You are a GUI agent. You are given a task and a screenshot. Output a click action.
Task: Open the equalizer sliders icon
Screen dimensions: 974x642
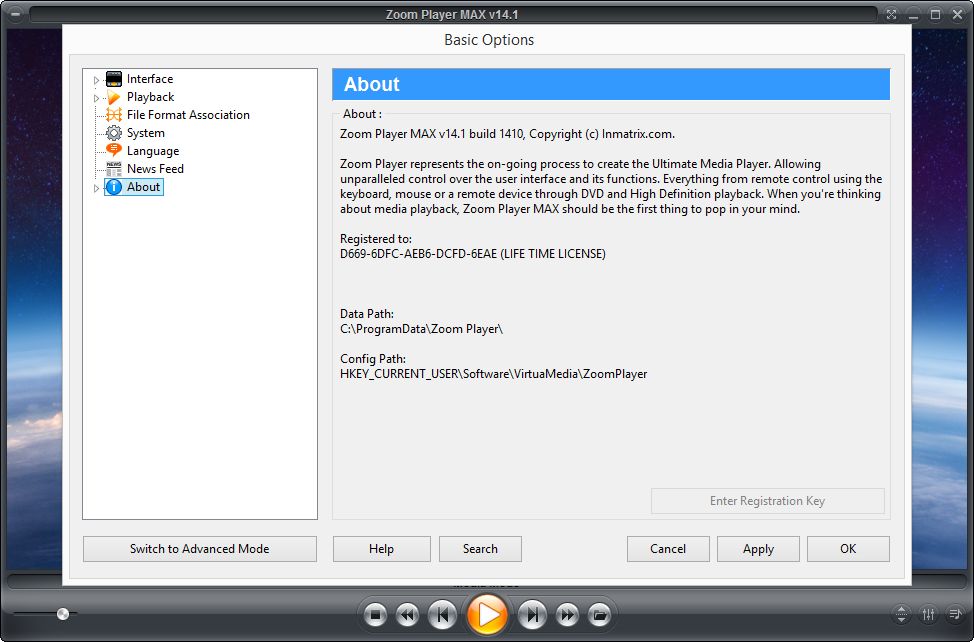coord(928,614)
